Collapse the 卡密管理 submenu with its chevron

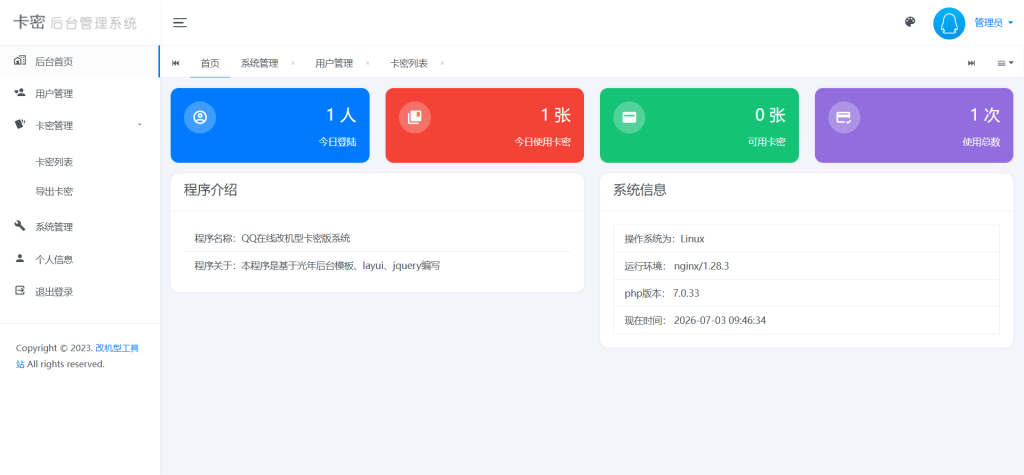[x=139, y=124]
